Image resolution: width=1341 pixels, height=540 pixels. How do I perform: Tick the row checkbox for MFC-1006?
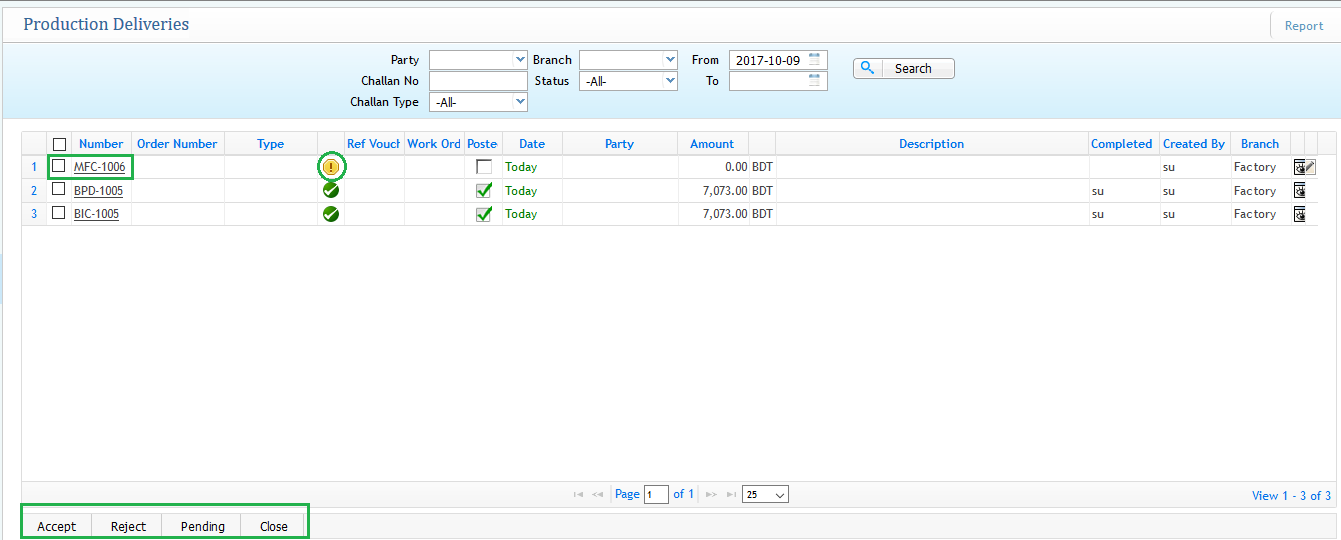(59, 166)
